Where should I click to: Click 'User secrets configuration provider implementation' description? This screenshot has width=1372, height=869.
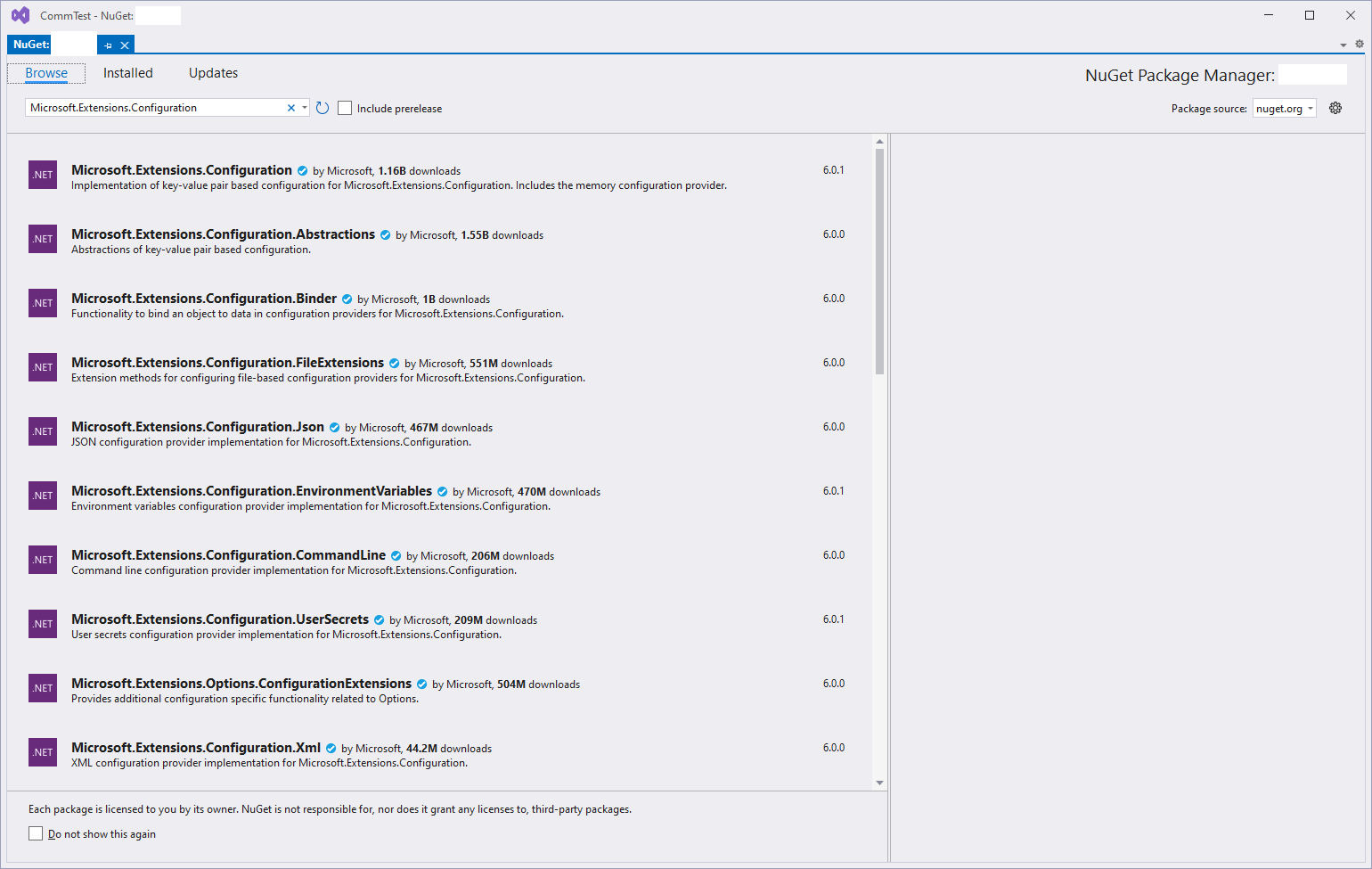(x=286, y=635)
